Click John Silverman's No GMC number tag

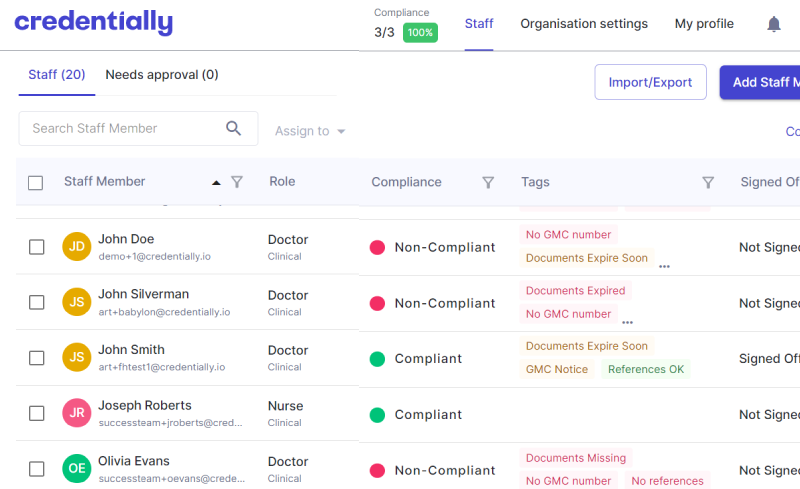568,314
